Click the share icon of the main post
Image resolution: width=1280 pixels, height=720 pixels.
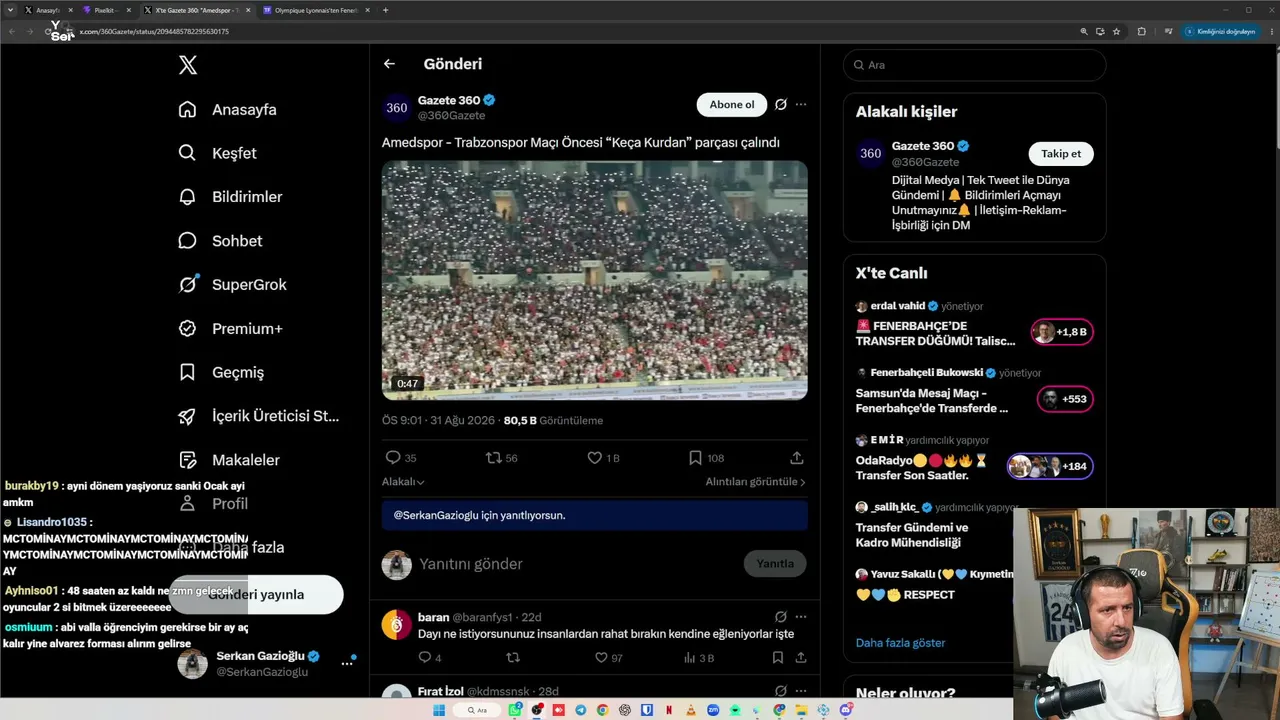tap(797, 458)
